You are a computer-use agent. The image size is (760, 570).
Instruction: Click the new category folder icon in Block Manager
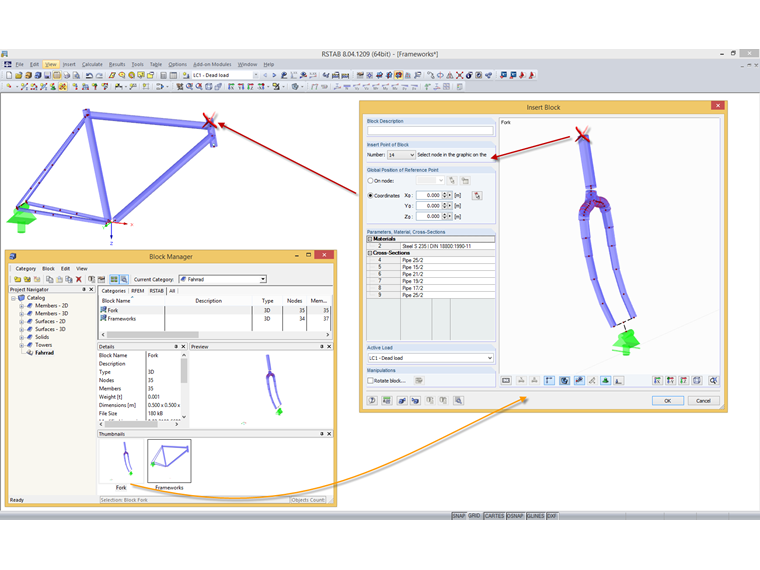pos(17,279)
